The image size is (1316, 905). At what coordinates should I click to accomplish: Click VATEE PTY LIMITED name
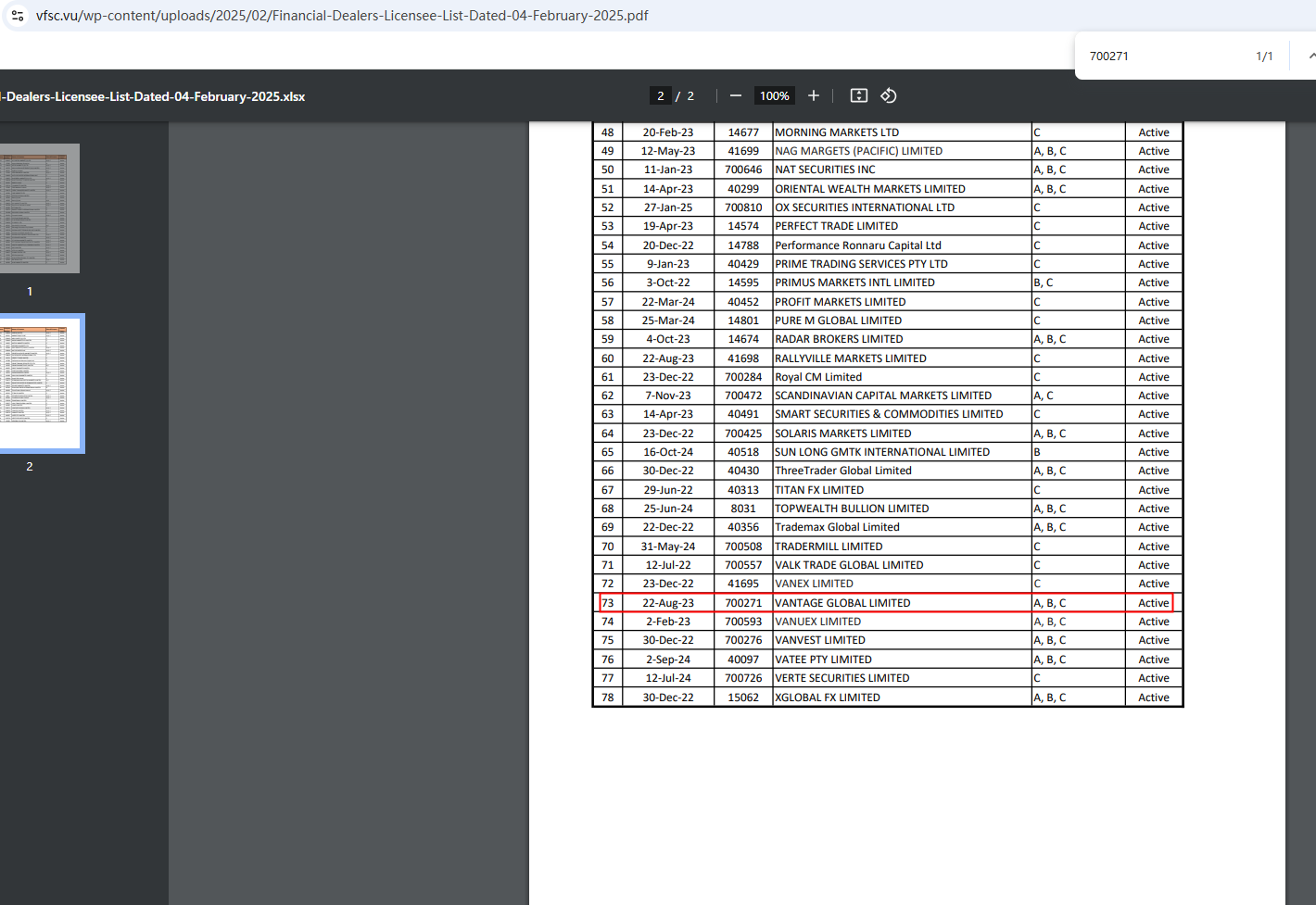coord(823,660)
